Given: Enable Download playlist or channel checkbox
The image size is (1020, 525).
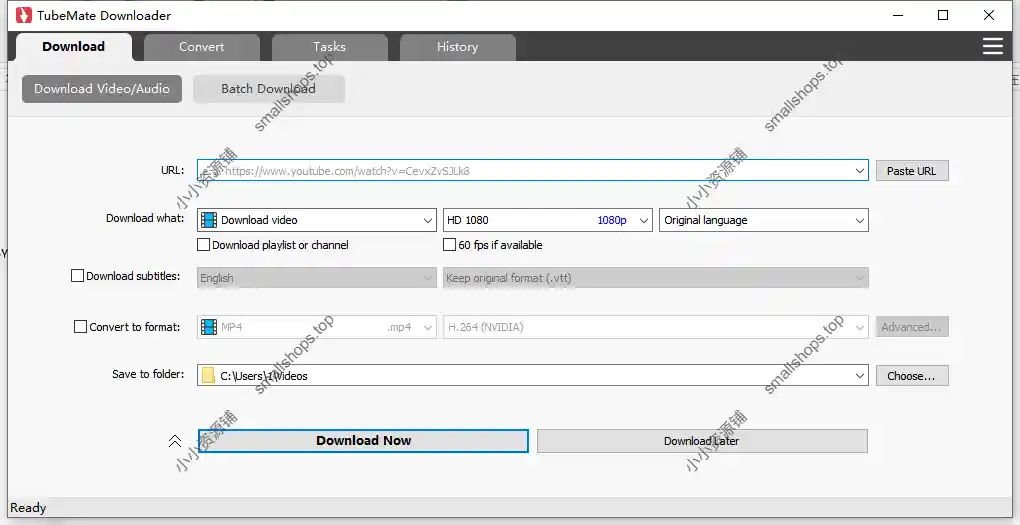Looking at the screenshot, I should click(x=203, y=245).
